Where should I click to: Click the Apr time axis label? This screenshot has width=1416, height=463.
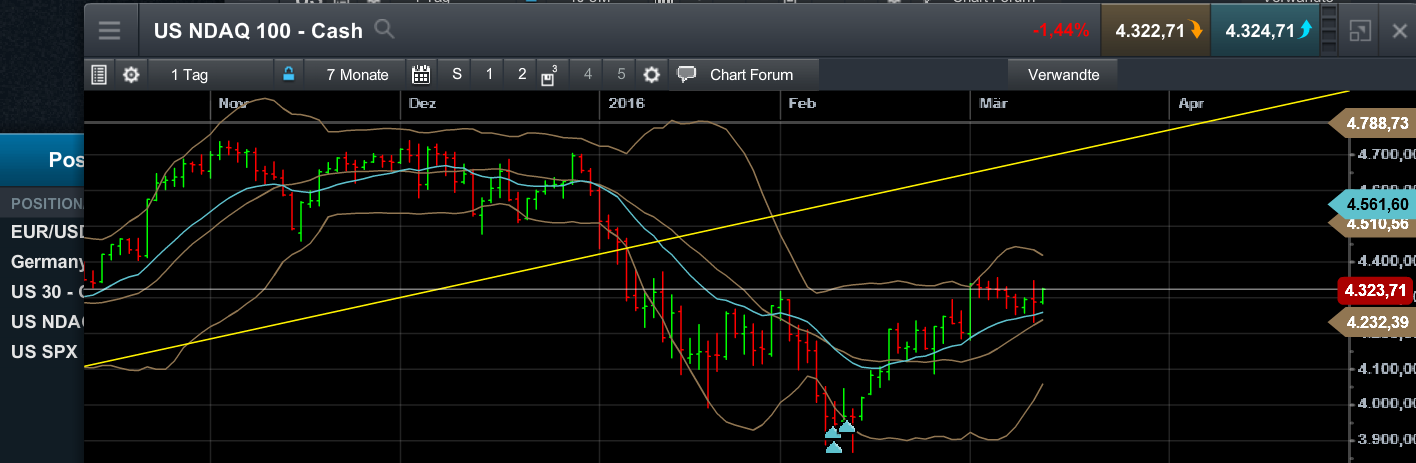tap(1191, 103)
